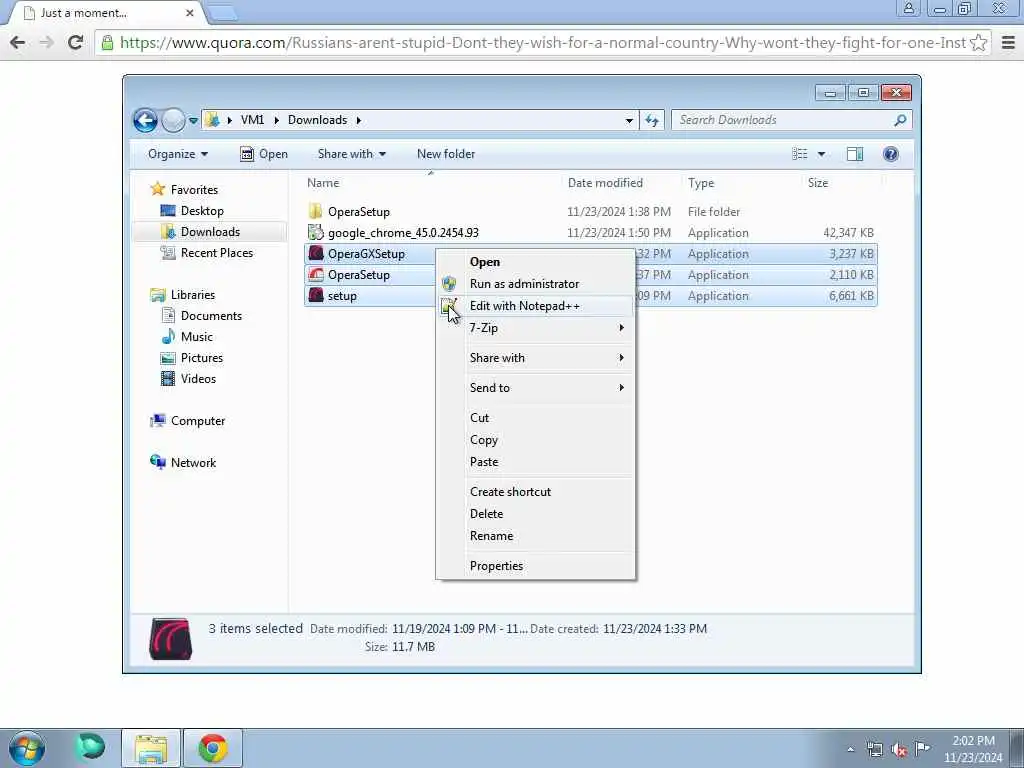
Task: Click the Search Downloads field
Action: (x=791, y=120)
